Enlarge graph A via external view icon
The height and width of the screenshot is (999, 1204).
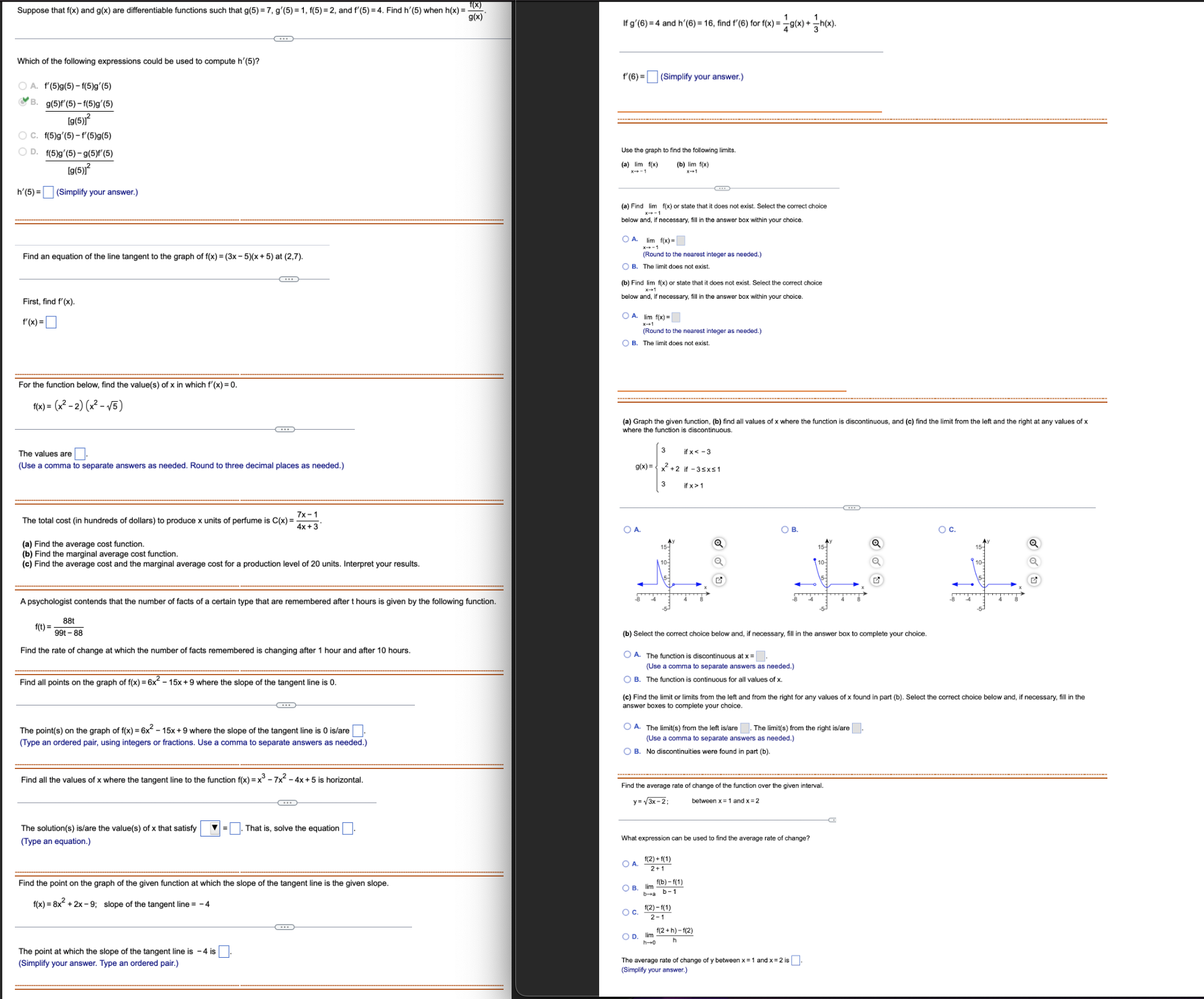(x=718, y=580)
